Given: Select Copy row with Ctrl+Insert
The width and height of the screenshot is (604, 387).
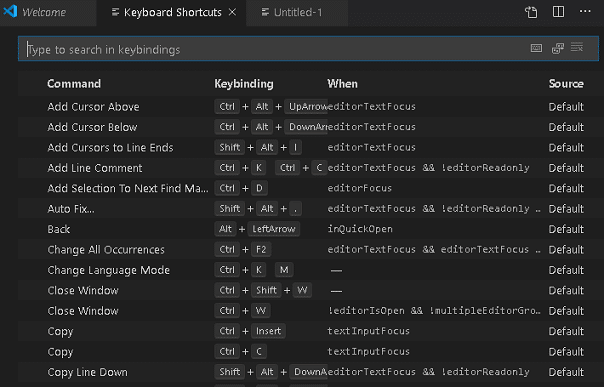Looking at the screenshot, I should 308,331.
